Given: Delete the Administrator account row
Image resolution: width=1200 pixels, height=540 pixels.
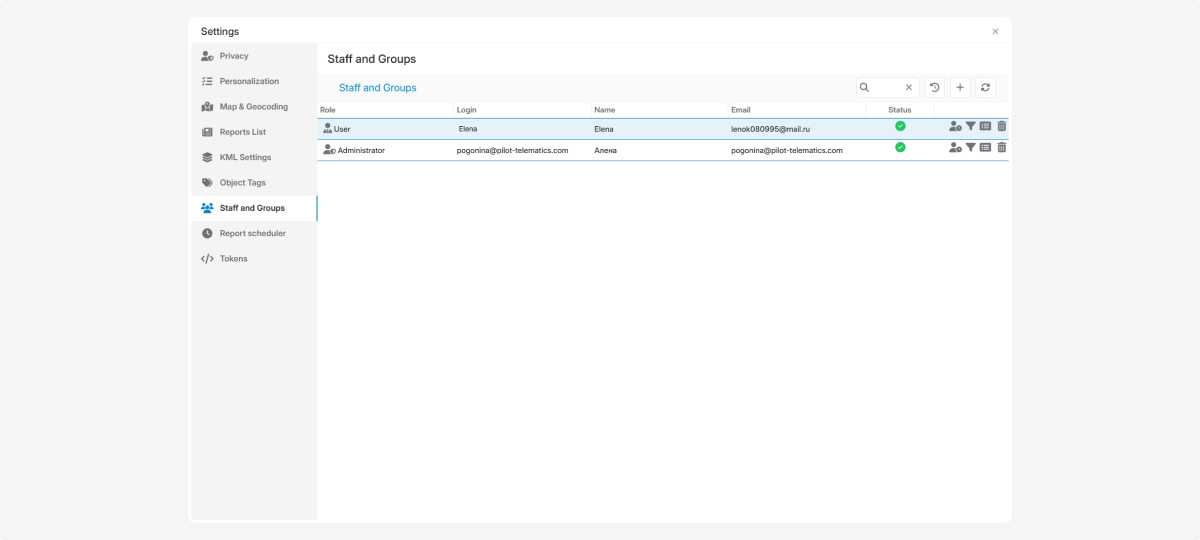Looking at the screenshot, I should point(1002,148).
